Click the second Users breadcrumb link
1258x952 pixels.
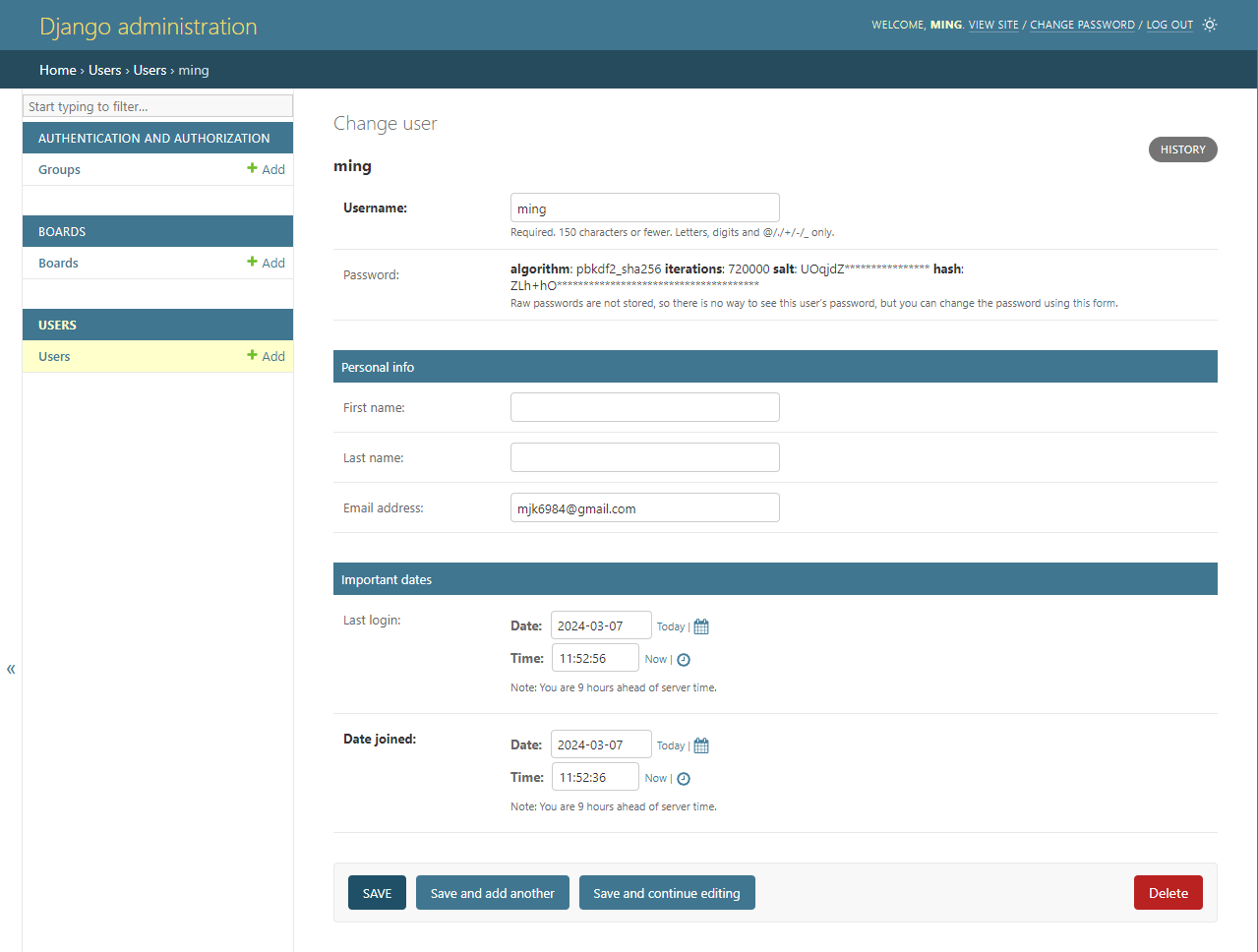pos(150,70)
